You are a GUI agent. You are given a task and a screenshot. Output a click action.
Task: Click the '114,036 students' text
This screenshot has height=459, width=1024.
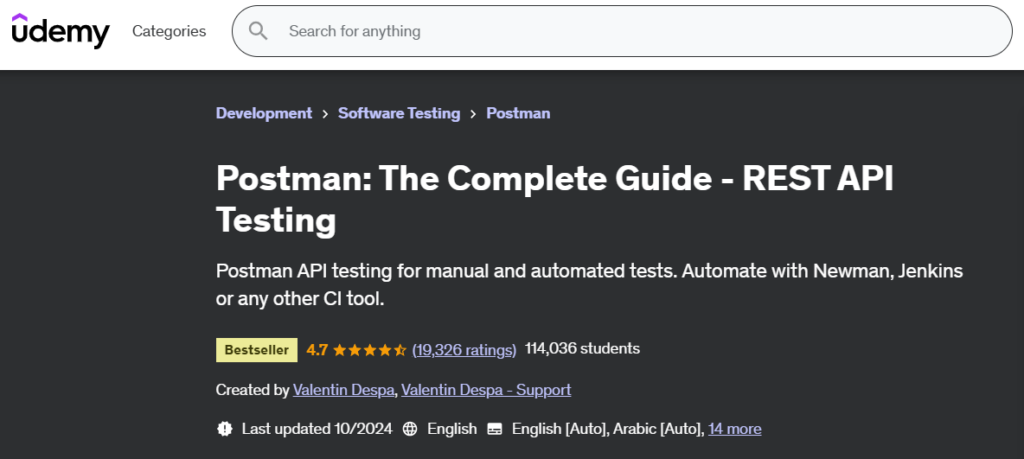pyautogui.click(x=583, y=349)
